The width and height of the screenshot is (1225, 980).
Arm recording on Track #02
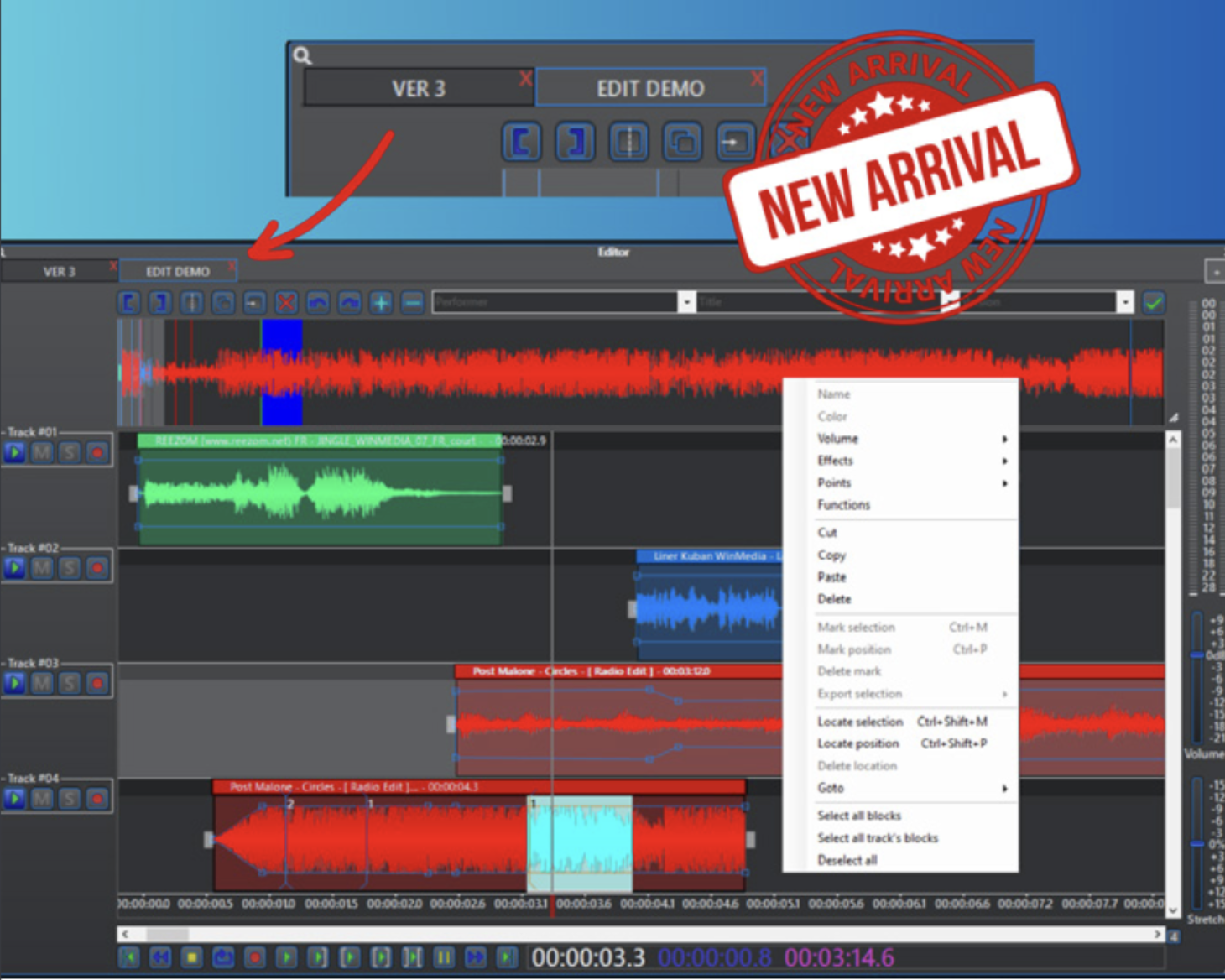click(x=97, y=569)
